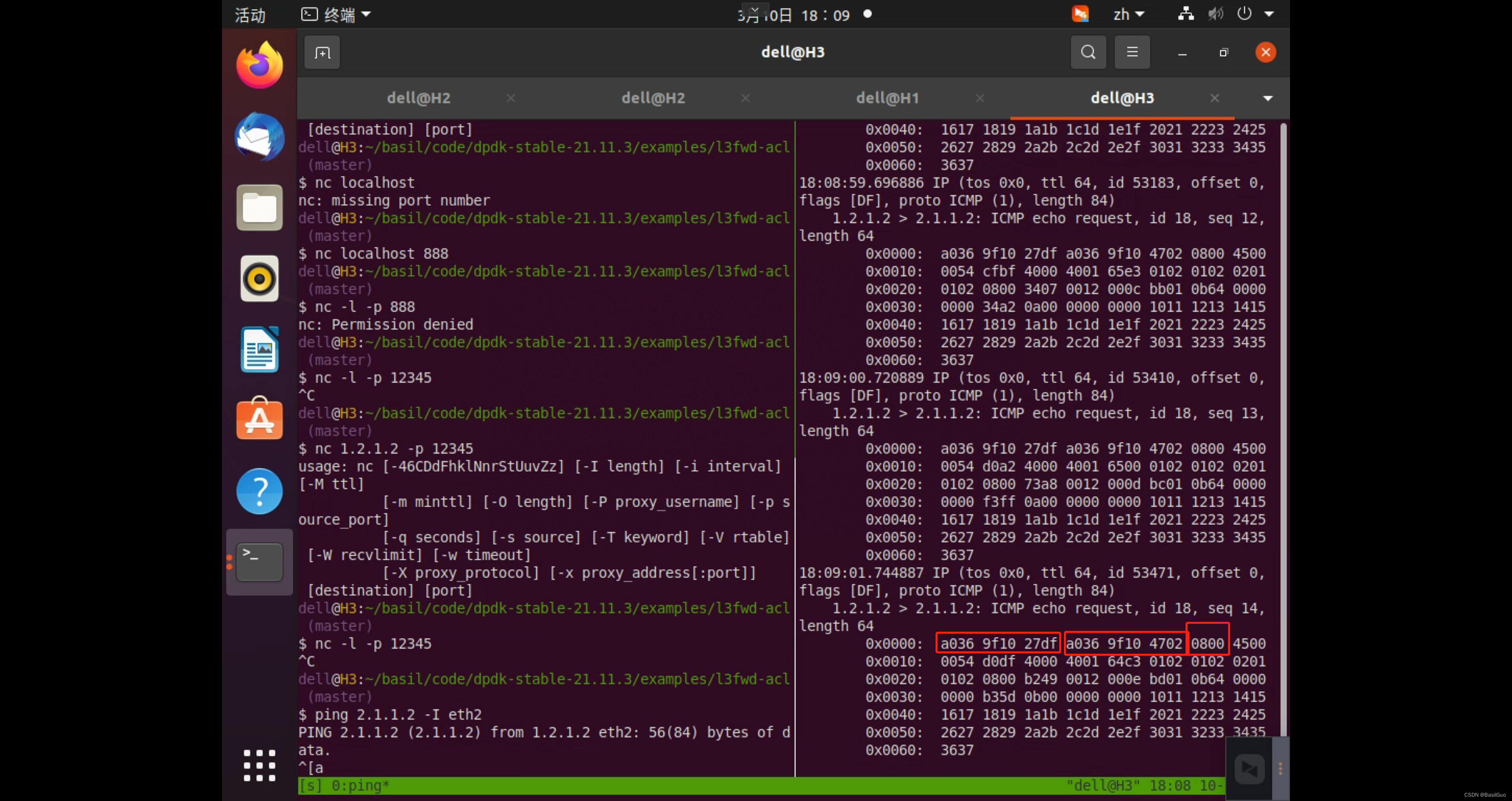Switch to the first dell@H2 tab

tap(419, 98)
